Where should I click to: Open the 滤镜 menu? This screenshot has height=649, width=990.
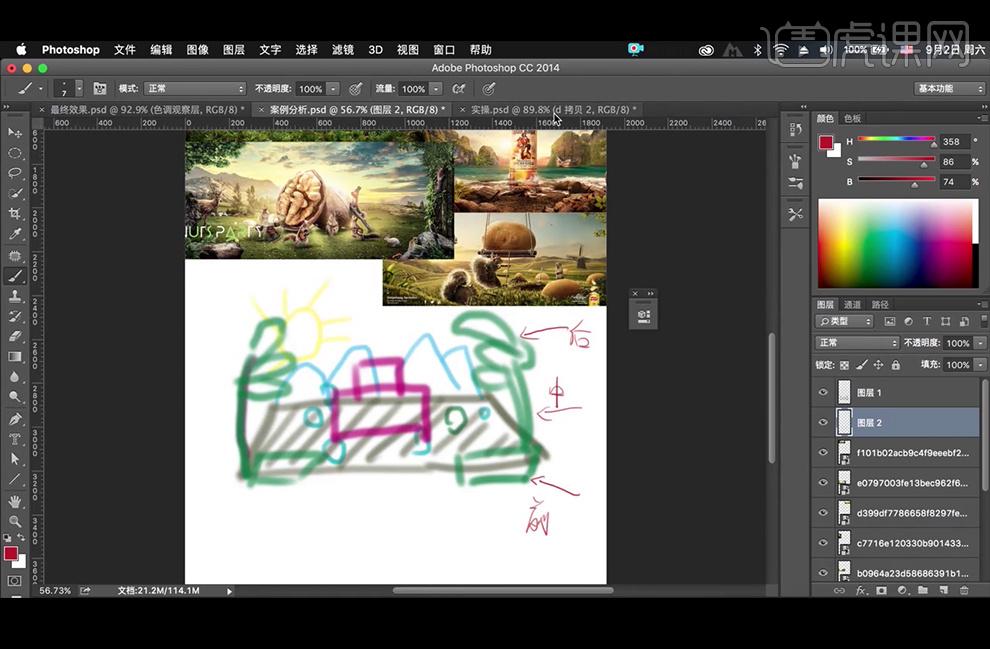[x=343, y=50]
